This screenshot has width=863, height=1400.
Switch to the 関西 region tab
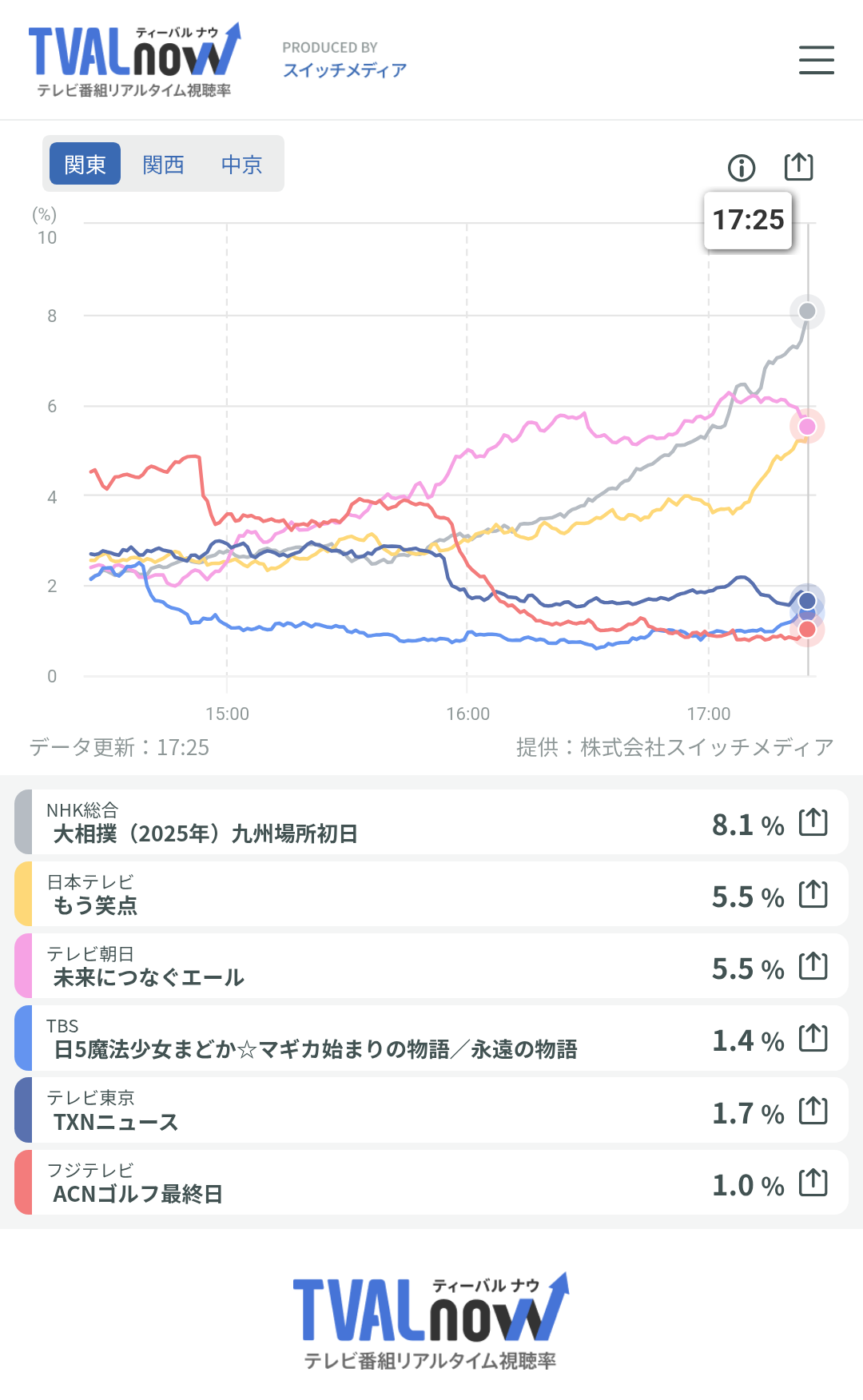coord(163,164)
